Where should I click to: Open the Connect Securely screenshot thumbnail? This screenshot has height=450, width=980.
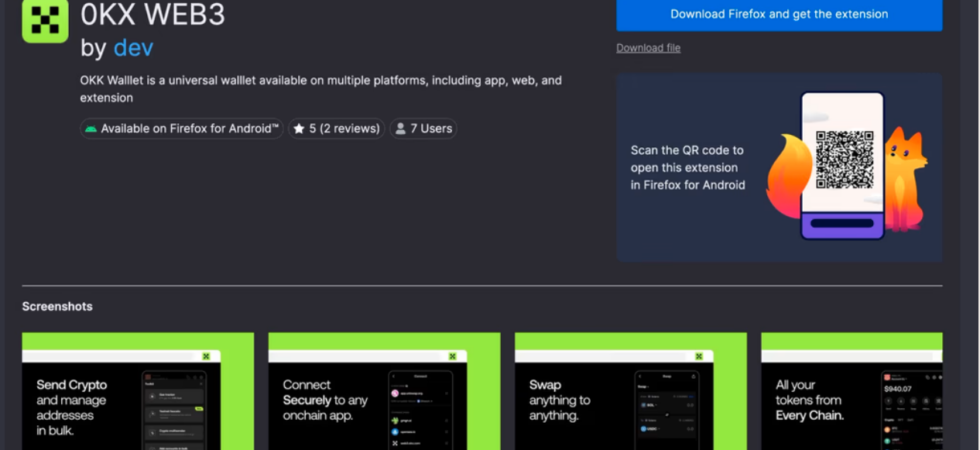pyautogui.click(x=384, y=391)
